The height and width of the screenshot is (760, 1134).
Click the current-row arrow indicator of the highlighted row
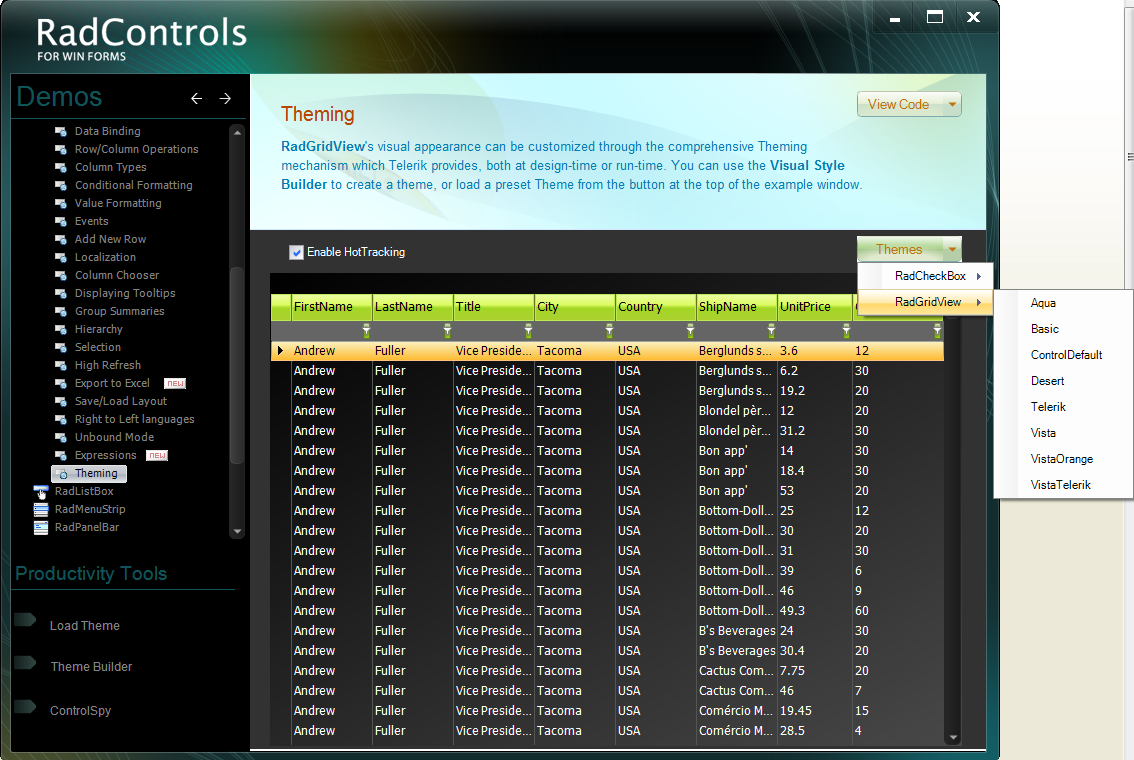281,351
